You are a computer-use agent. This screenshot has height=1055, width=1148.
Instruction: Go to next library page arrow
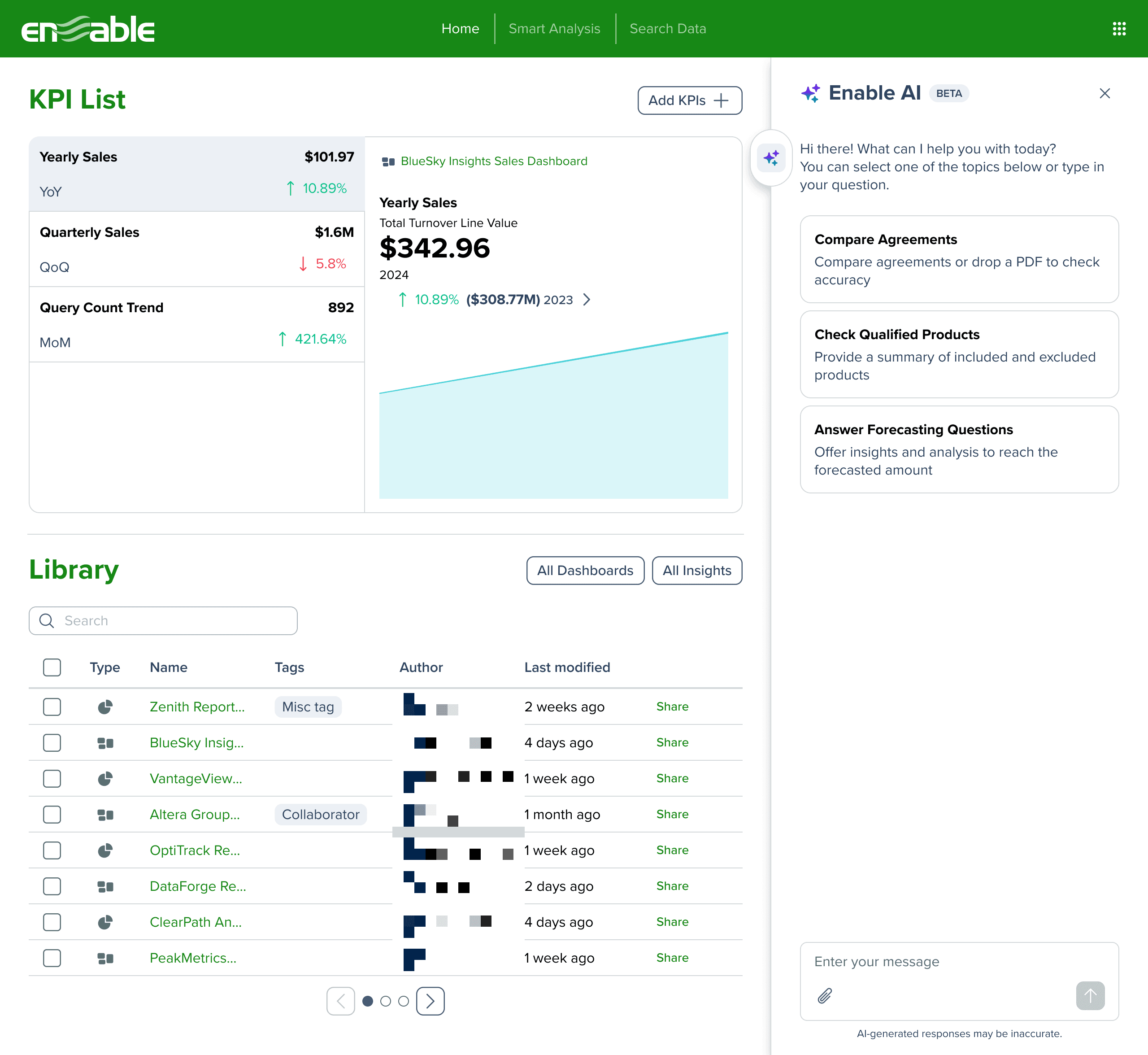(430, 1001)
